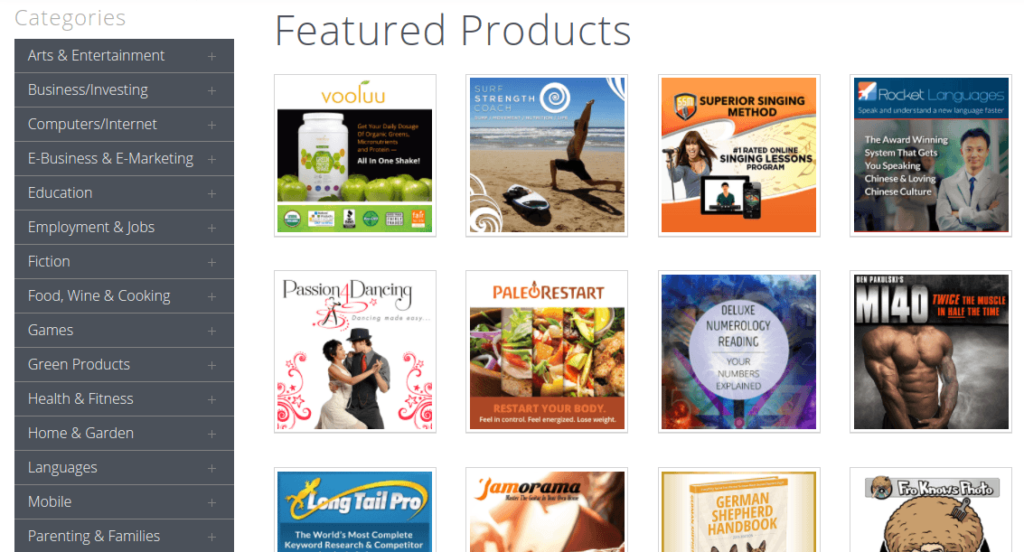Select the Superior Singing Method product

click(739, 155)
